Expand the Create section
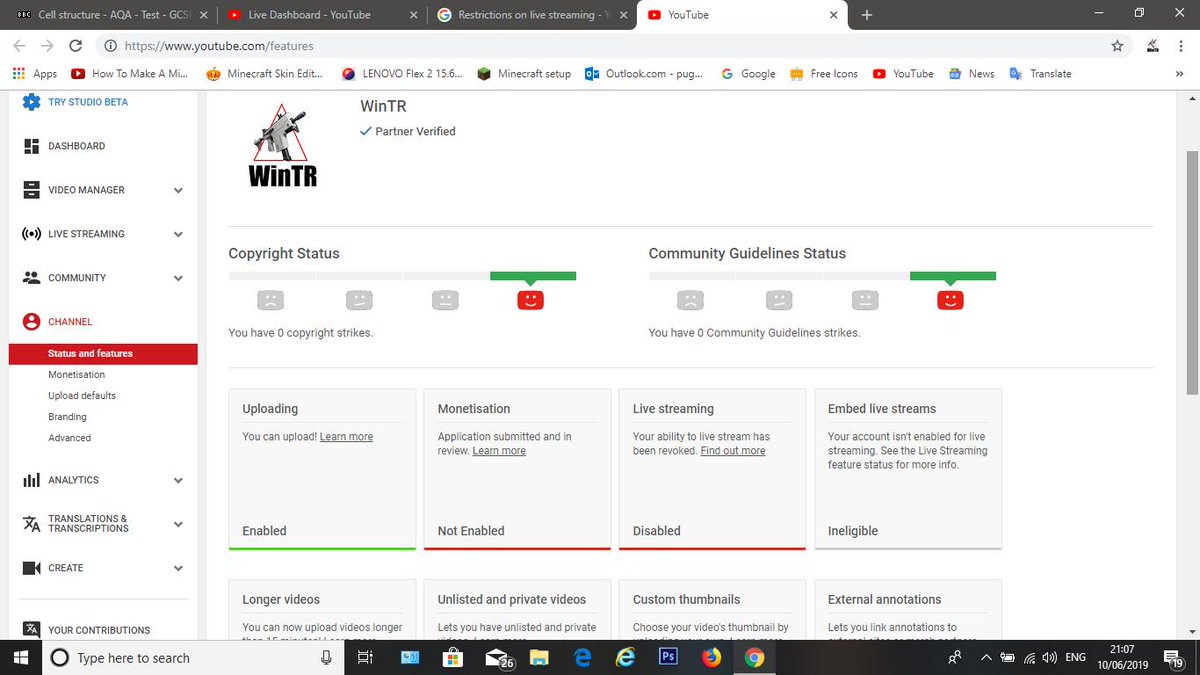Viewport: 1200px width, 675px height. click(178, 568)
